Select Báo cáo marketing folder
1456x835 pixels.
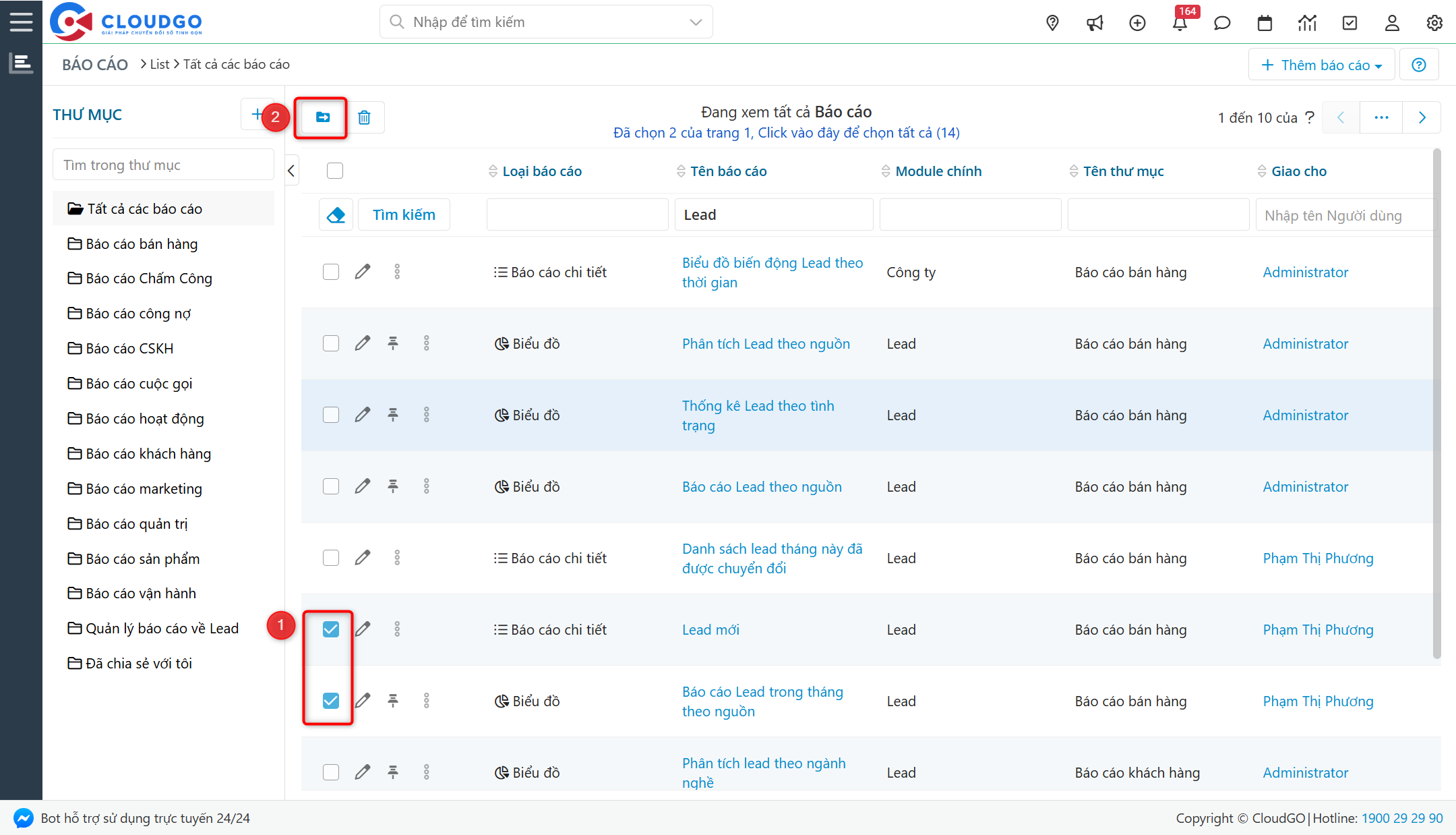144,488
